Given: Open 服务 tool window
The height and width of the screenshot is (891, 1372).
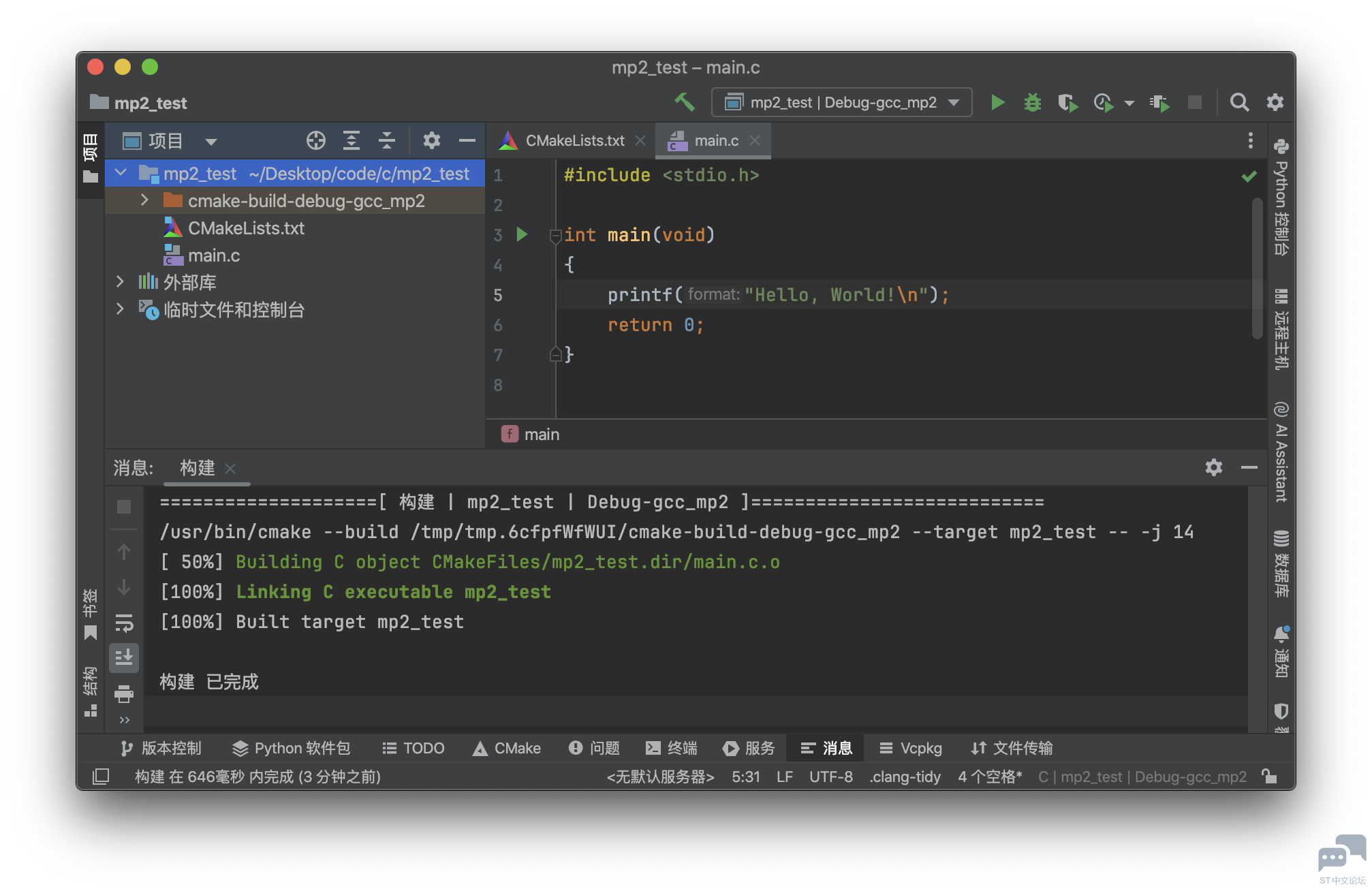Looking at the screenshot, I should [x=749, y=748].
